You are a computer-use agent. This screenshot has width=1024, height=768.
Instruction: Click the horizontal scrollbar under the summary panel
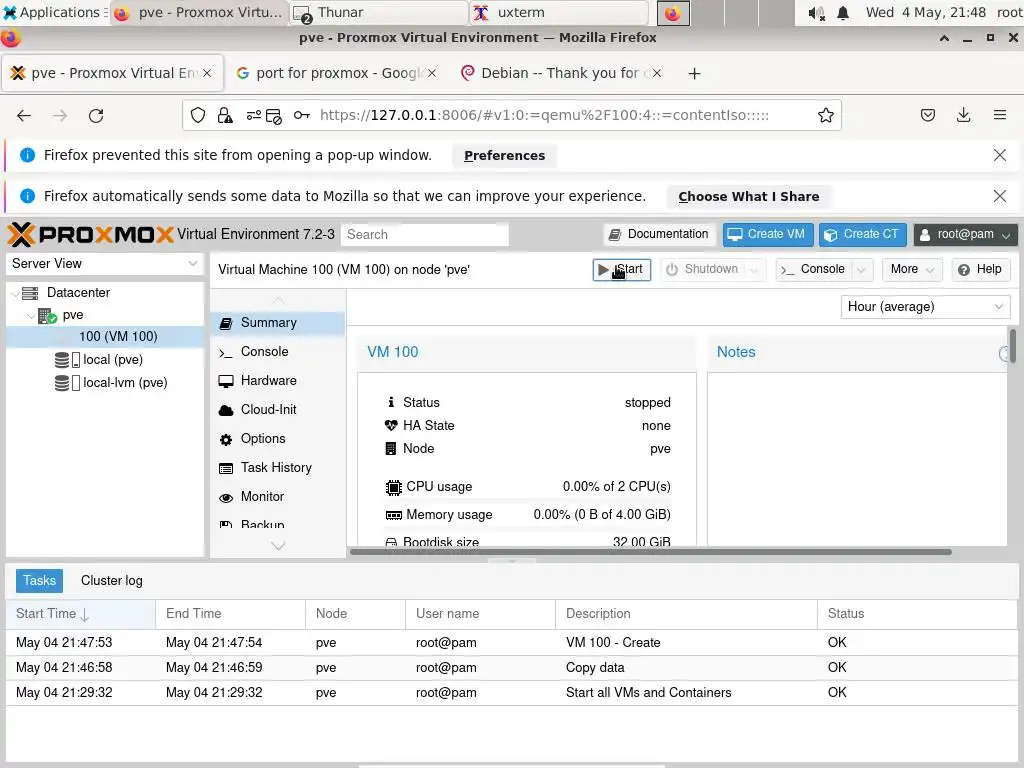[x=650, y=552]
